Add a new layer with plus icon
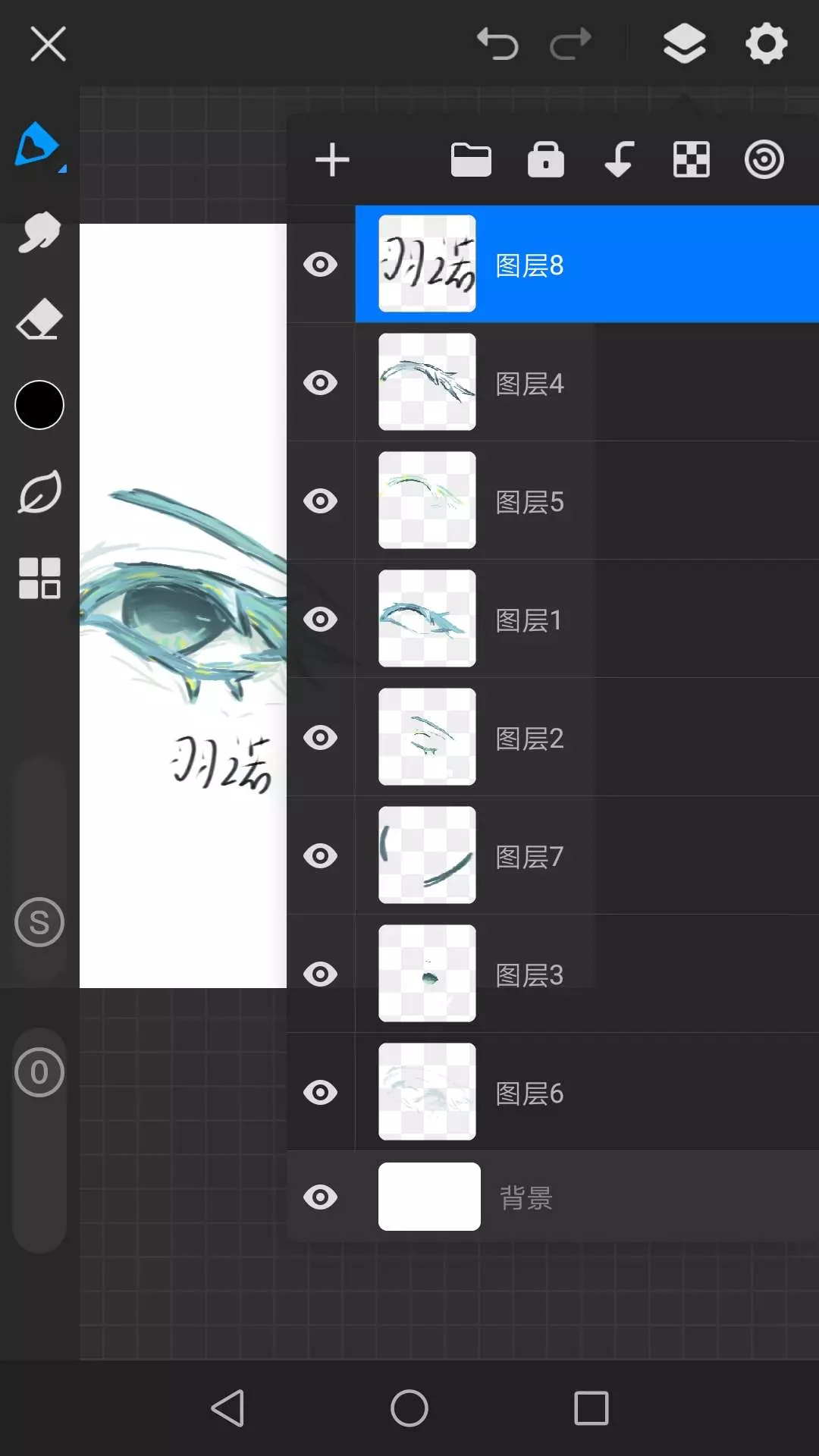 (x=332, y=160)
